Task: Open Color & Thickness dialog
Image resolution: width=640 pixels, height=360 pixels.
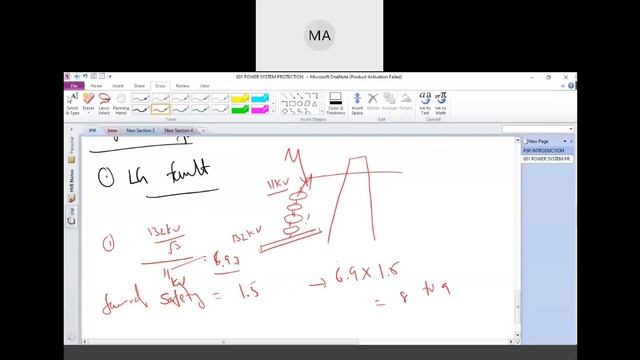Action: click(x=336, y=104)
